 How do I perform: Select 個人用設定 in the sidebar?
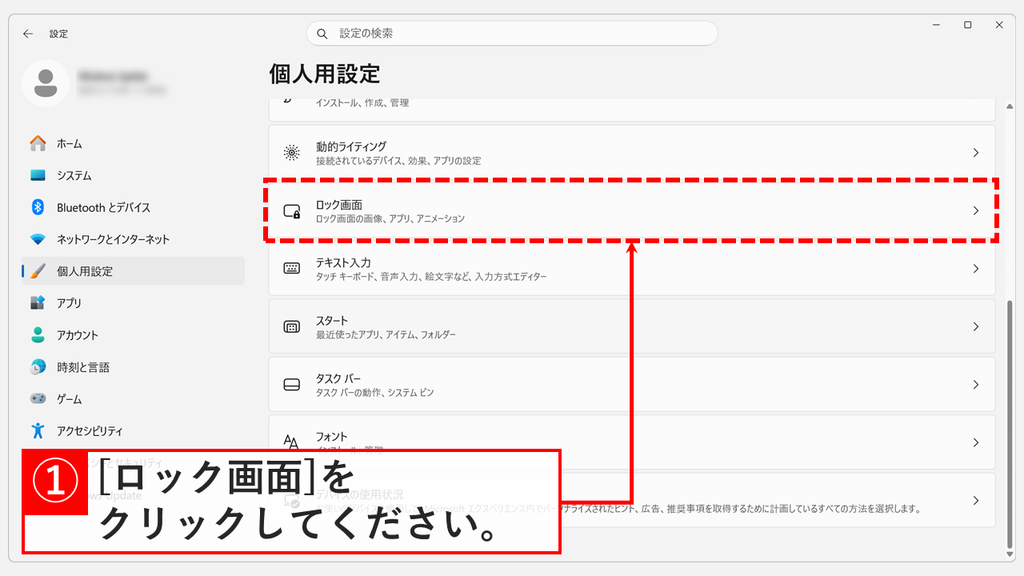tap(133, 271)
